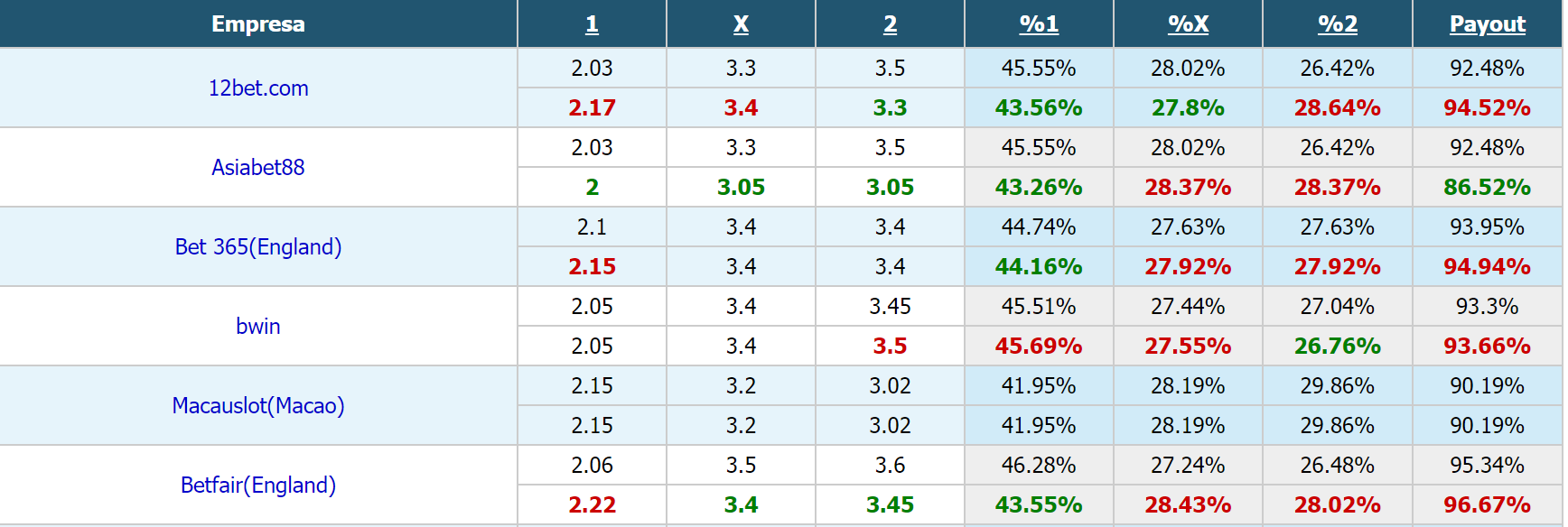Open the Betfair(England) link
1568x527 pixels.
[258, 485]
